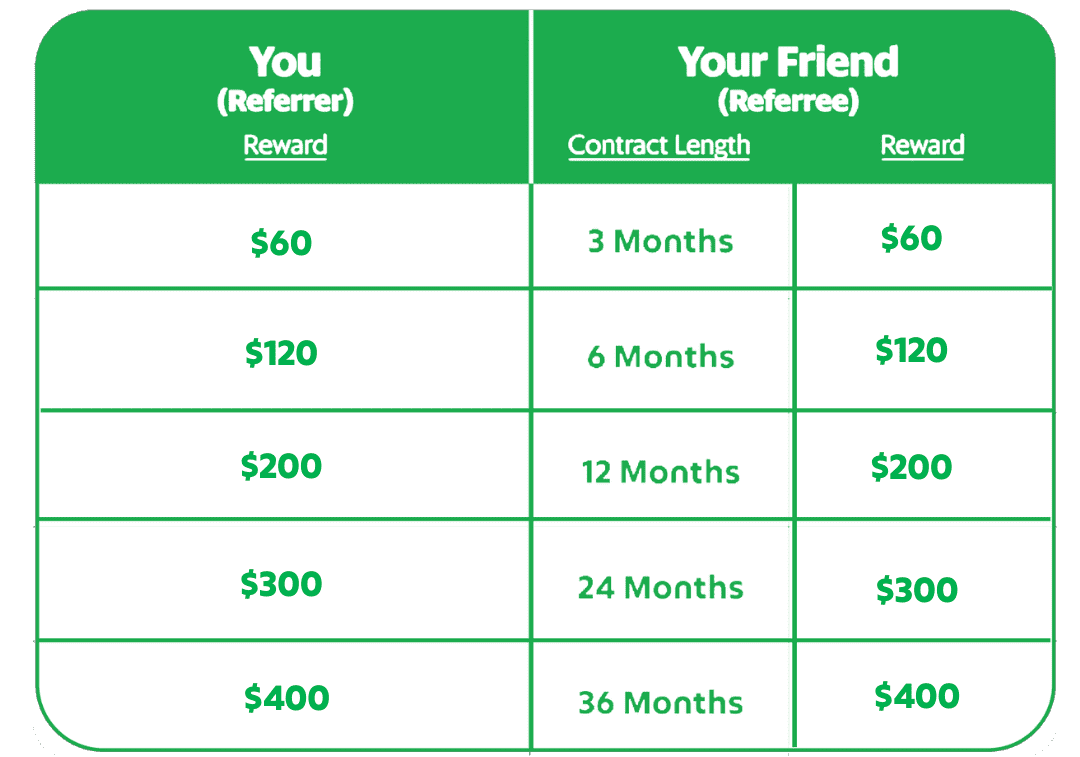Click the You (Referrer) header title
Screen dimensions: 1080x757
(x=285, y=80)
